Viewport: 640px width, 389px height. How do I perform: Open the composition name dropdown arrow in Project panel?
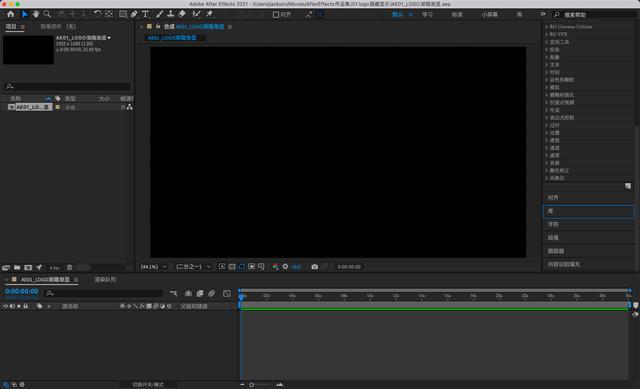109,38
